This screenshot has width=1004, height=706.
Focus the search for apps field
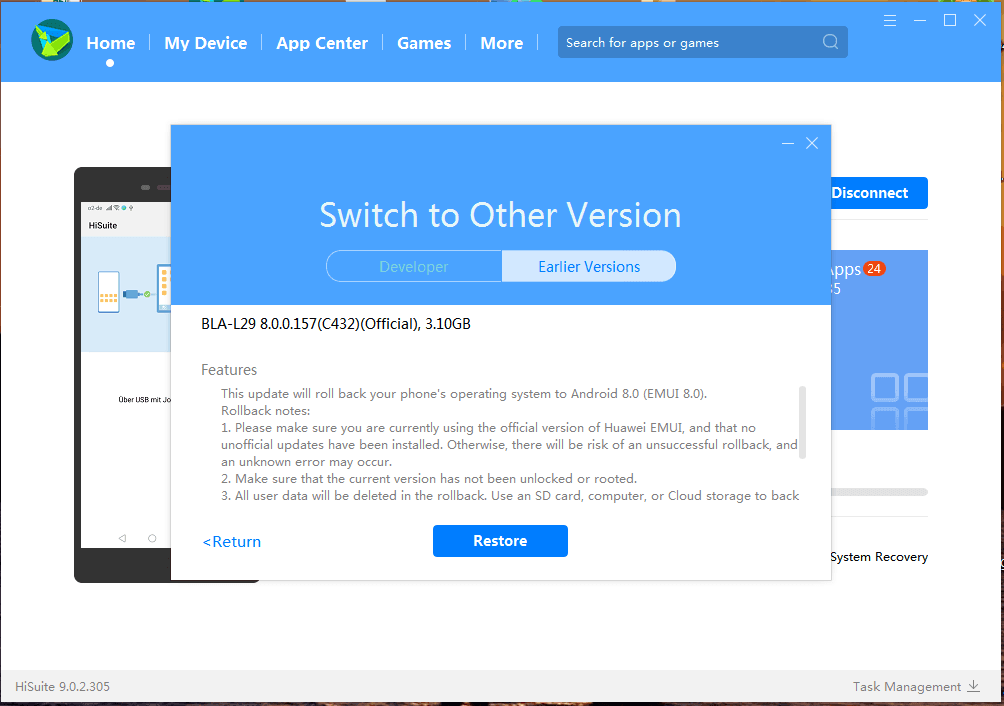pyautogui.click(x=702, y=42)
